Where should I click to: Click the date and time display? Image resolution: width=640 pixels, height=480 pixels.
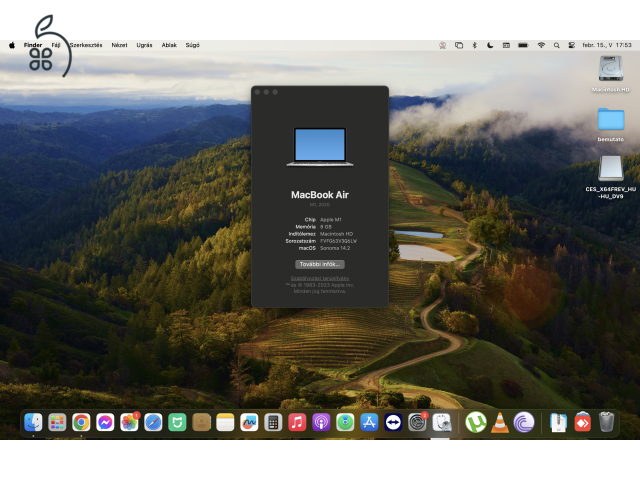[607, 45]
